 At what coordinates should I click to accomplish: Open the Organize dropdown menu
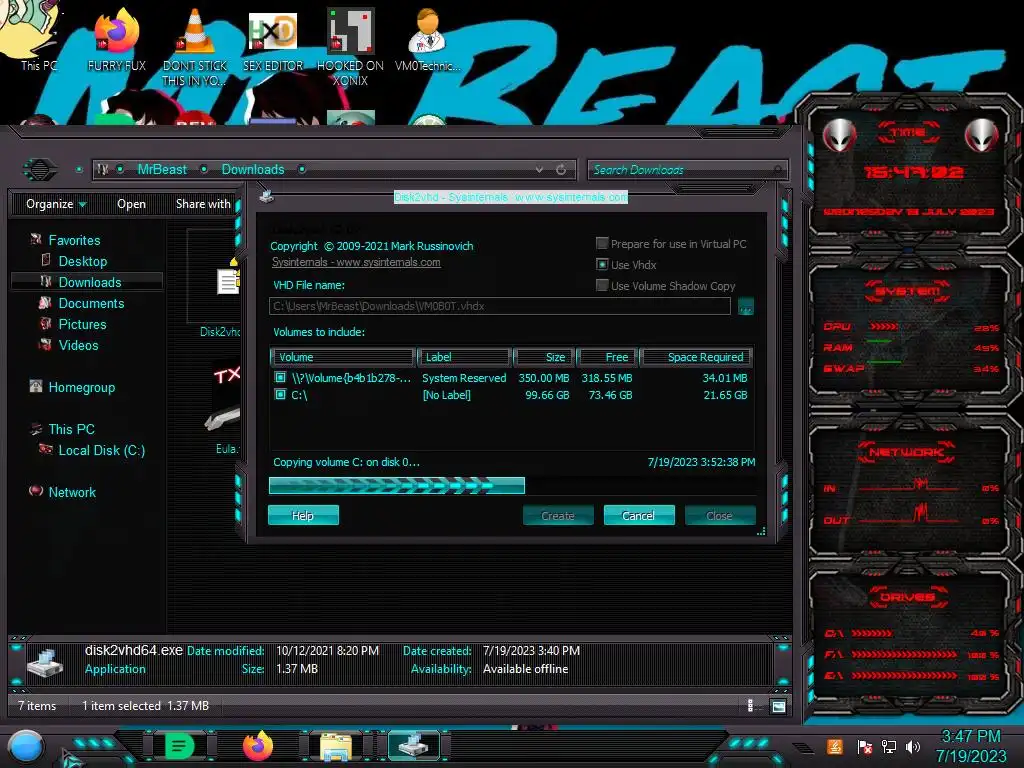pyautogui.click(x=56, y=204)
